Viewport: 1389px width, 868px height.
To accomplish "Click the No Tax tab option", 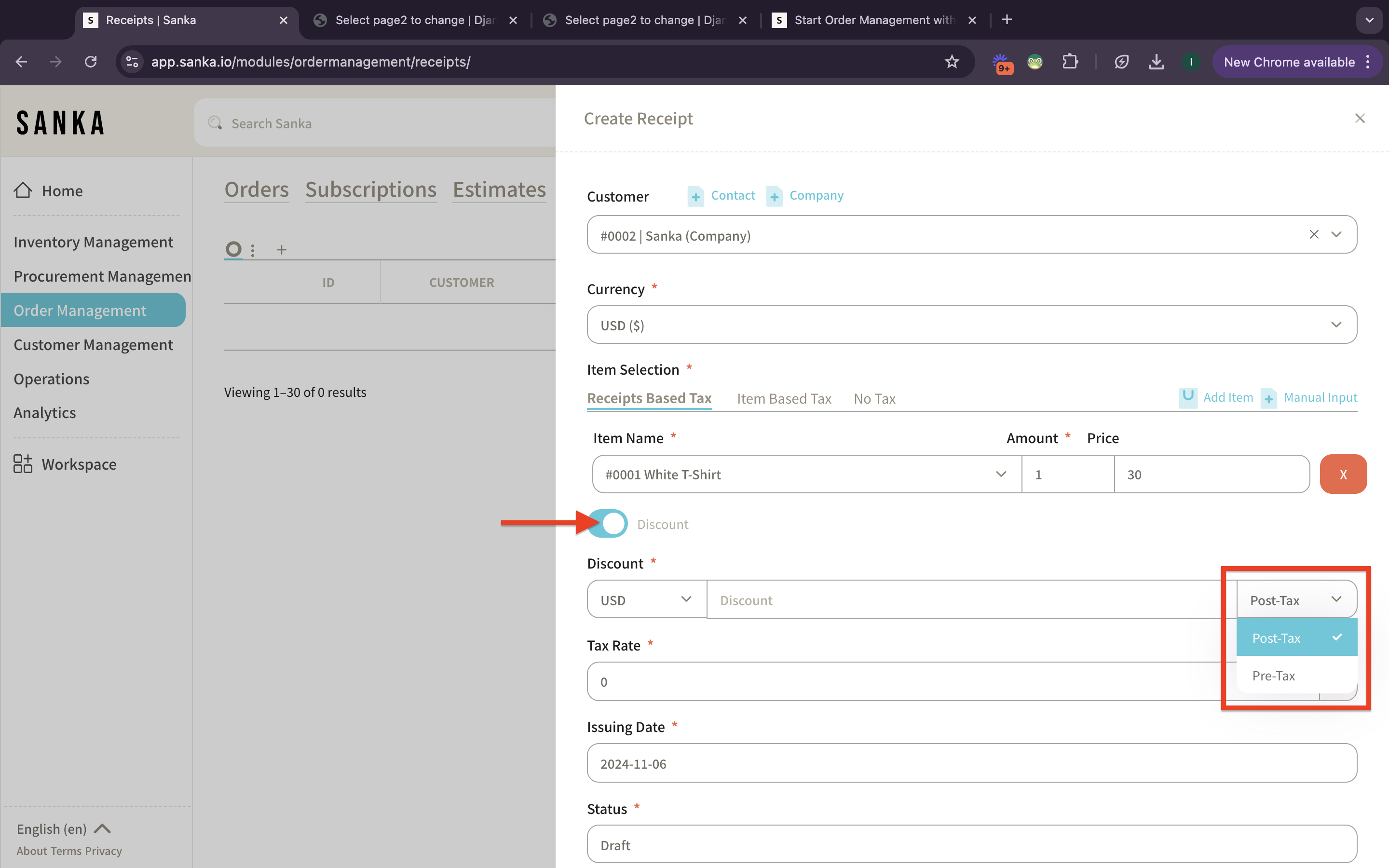I will [x=874, y=398].
